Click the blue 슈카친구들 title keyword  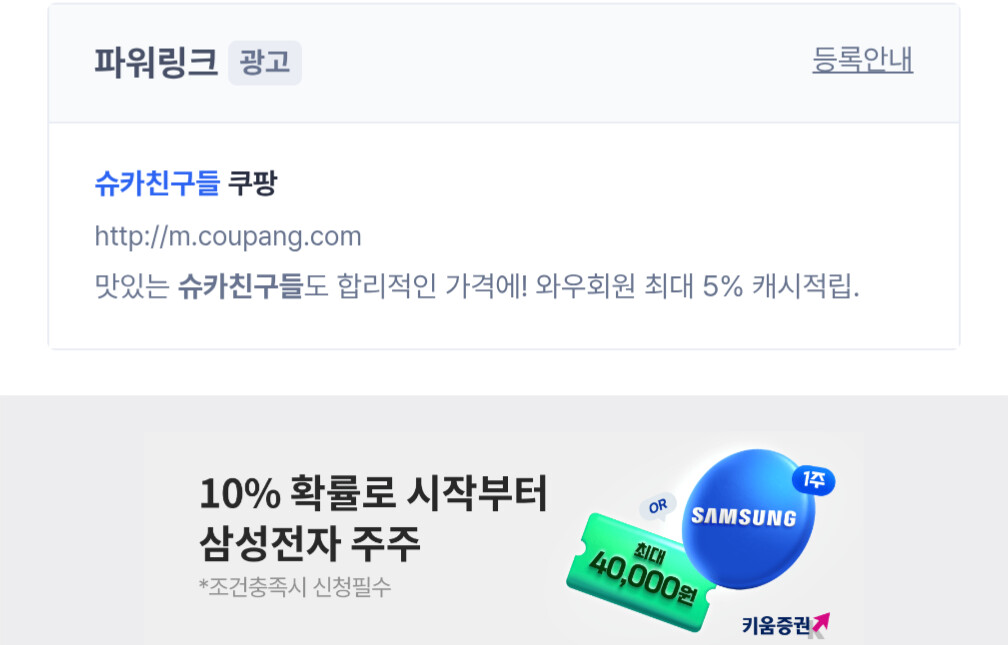tap(158, 183)
